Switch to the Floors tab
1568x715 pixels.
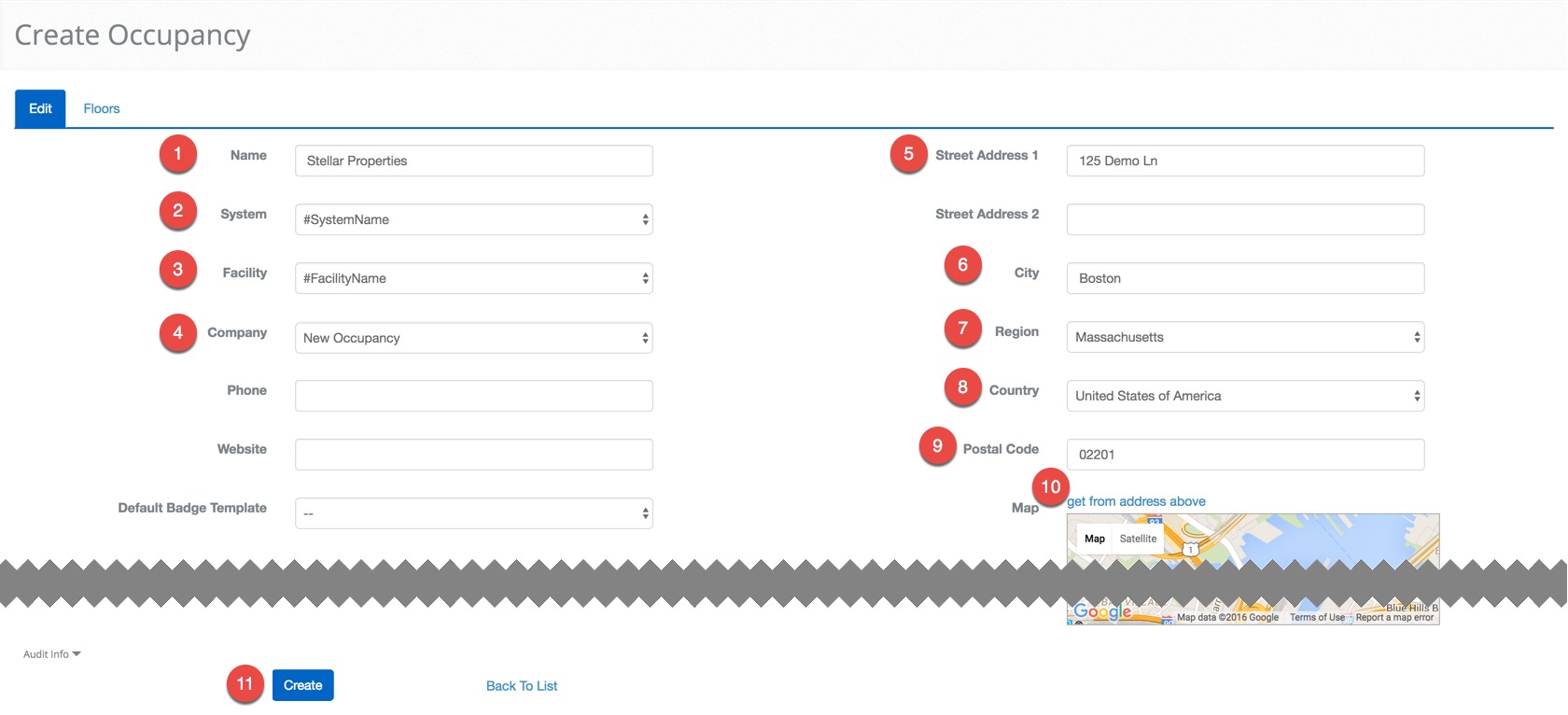(x=101, y=108)
